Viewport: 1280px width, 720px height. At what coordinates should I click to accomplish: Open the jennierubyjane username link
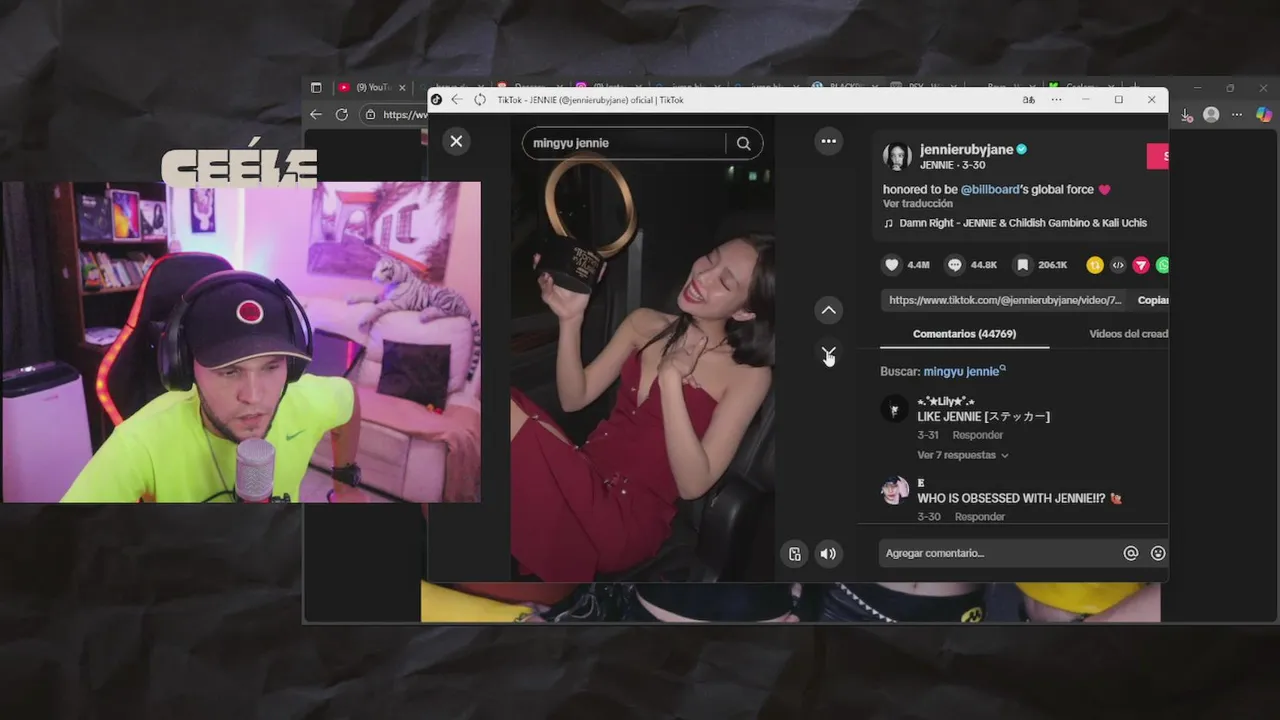tap(966, 150)
